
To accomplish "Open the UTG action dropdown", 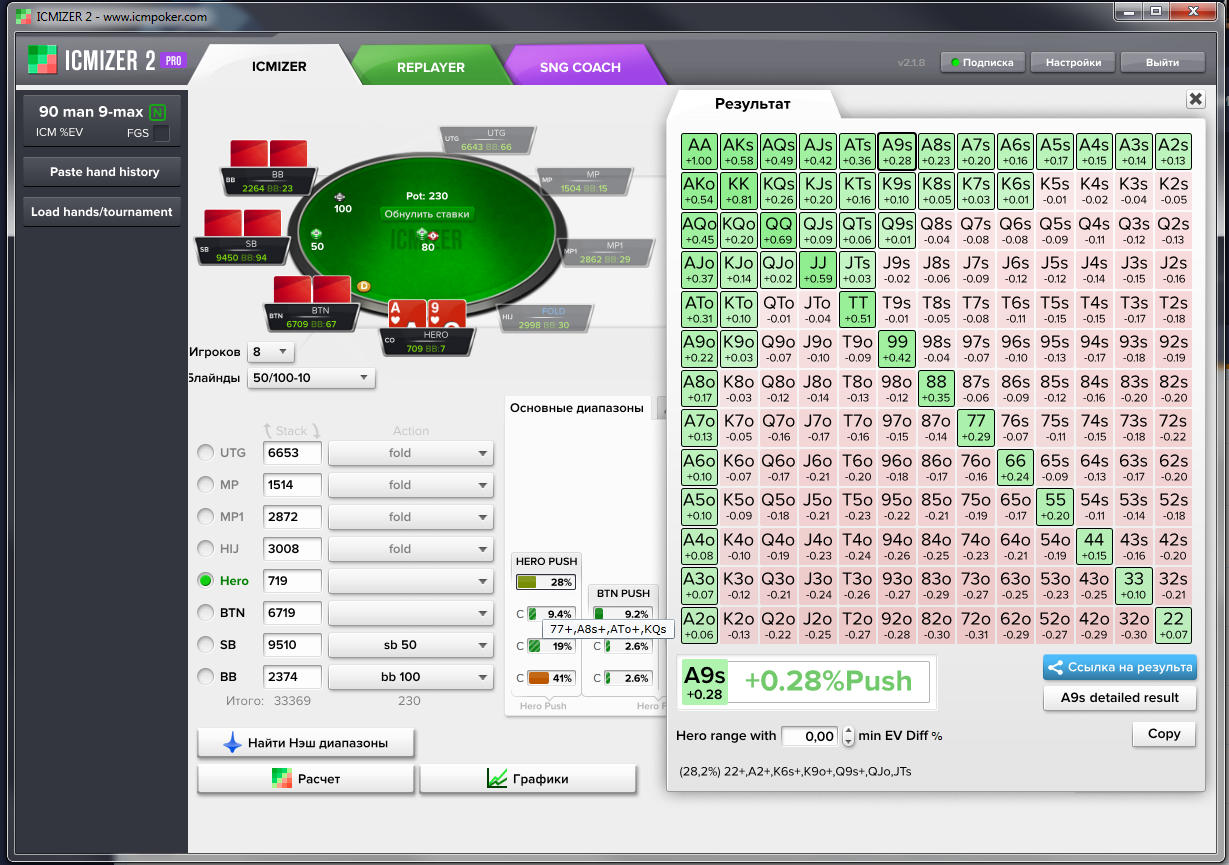I will [411, 453].
